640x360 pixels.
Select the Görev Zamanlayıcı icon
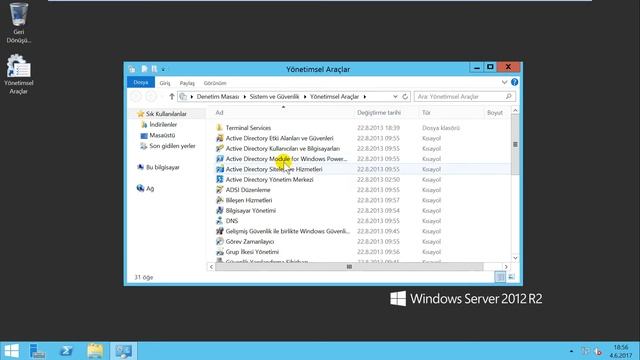click(219, 241)
